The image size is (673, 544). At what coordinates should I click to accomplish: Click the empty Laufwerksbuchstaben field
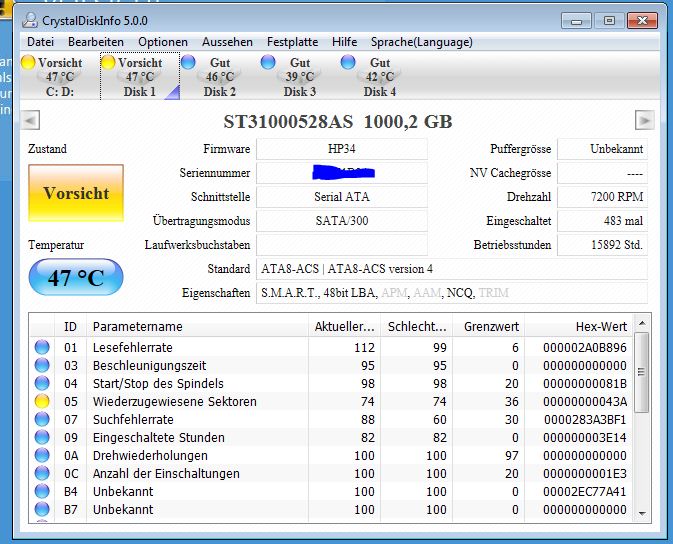tap(342, 245)
